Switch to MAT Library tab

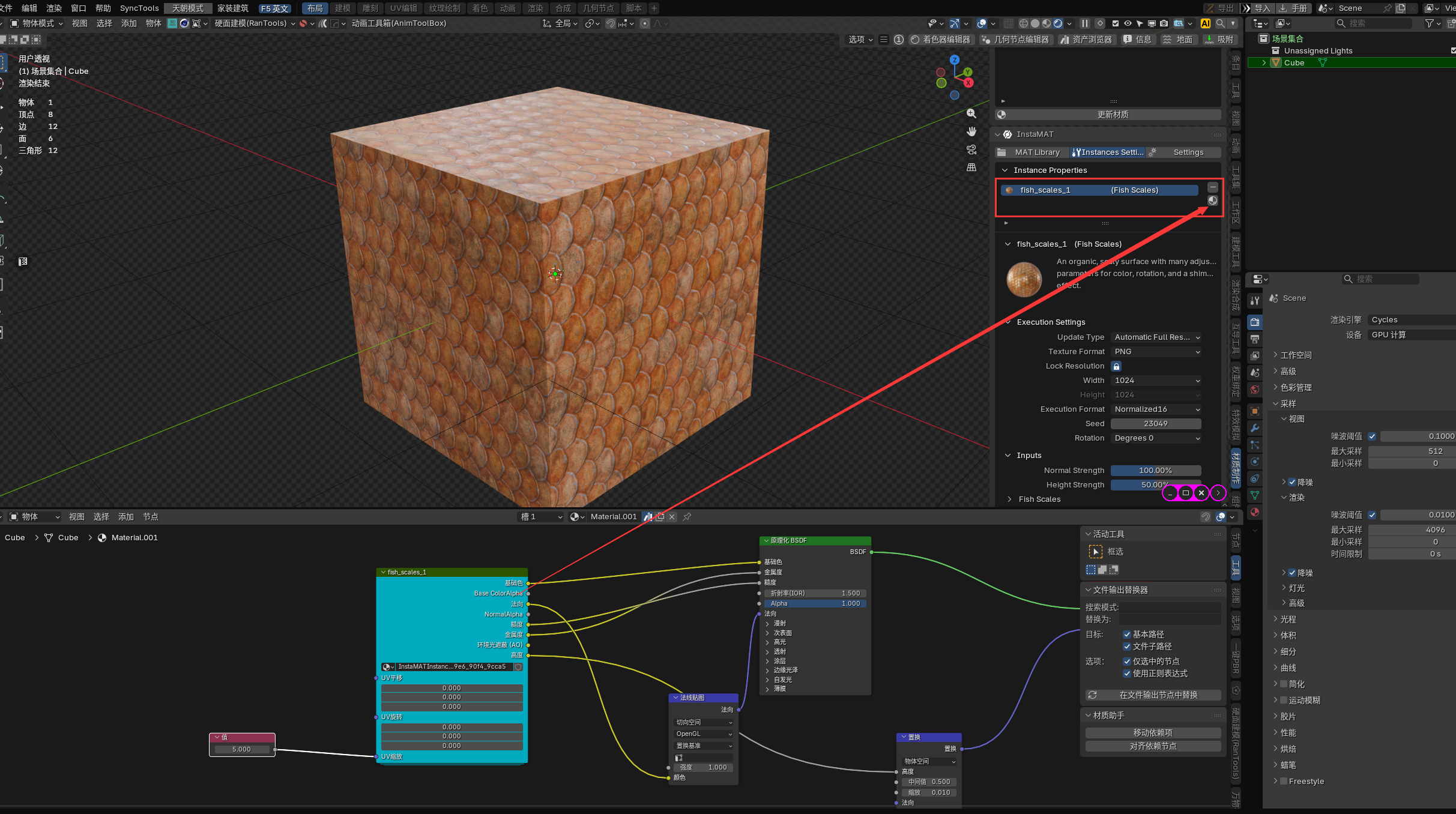coord(1031,152)
